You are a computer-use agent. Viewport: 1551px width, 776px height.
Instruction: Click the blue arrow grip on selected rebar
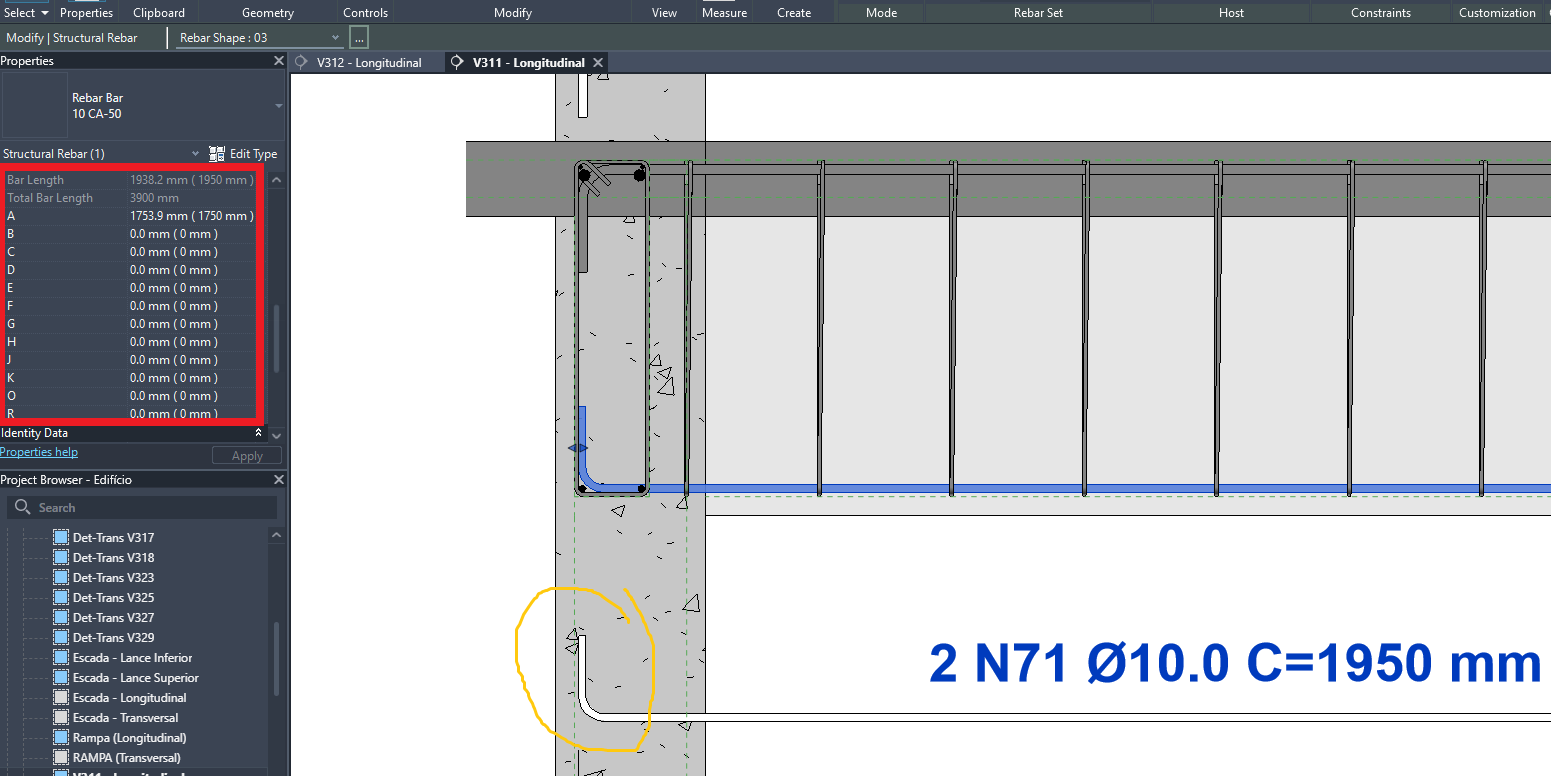click(x=578, y=448)
